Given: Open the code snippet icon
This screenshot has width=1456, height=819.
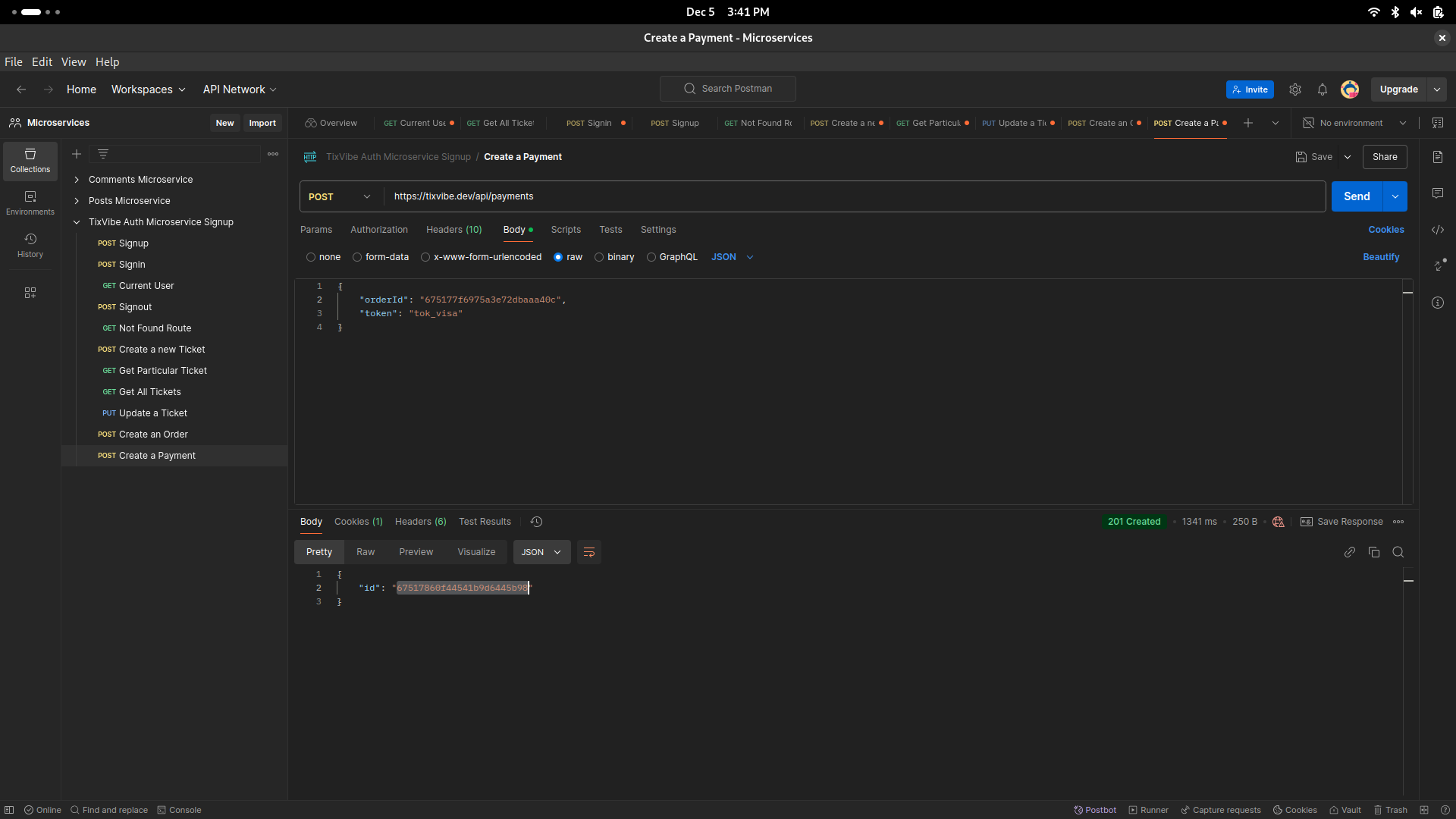Looking at the screenshot, I should click(x=1438, y=230).
